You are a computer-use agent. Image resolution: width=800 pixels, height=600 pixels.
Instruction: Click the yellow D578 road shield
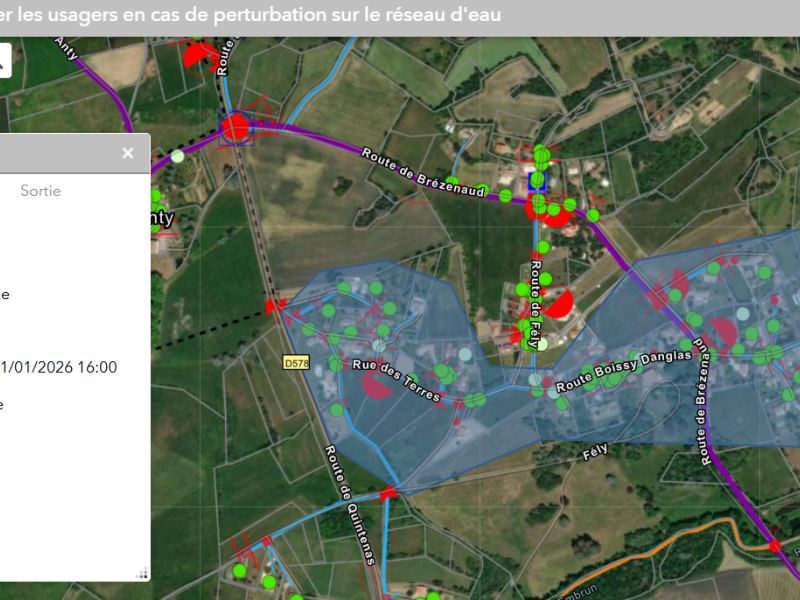coord(295,362)
